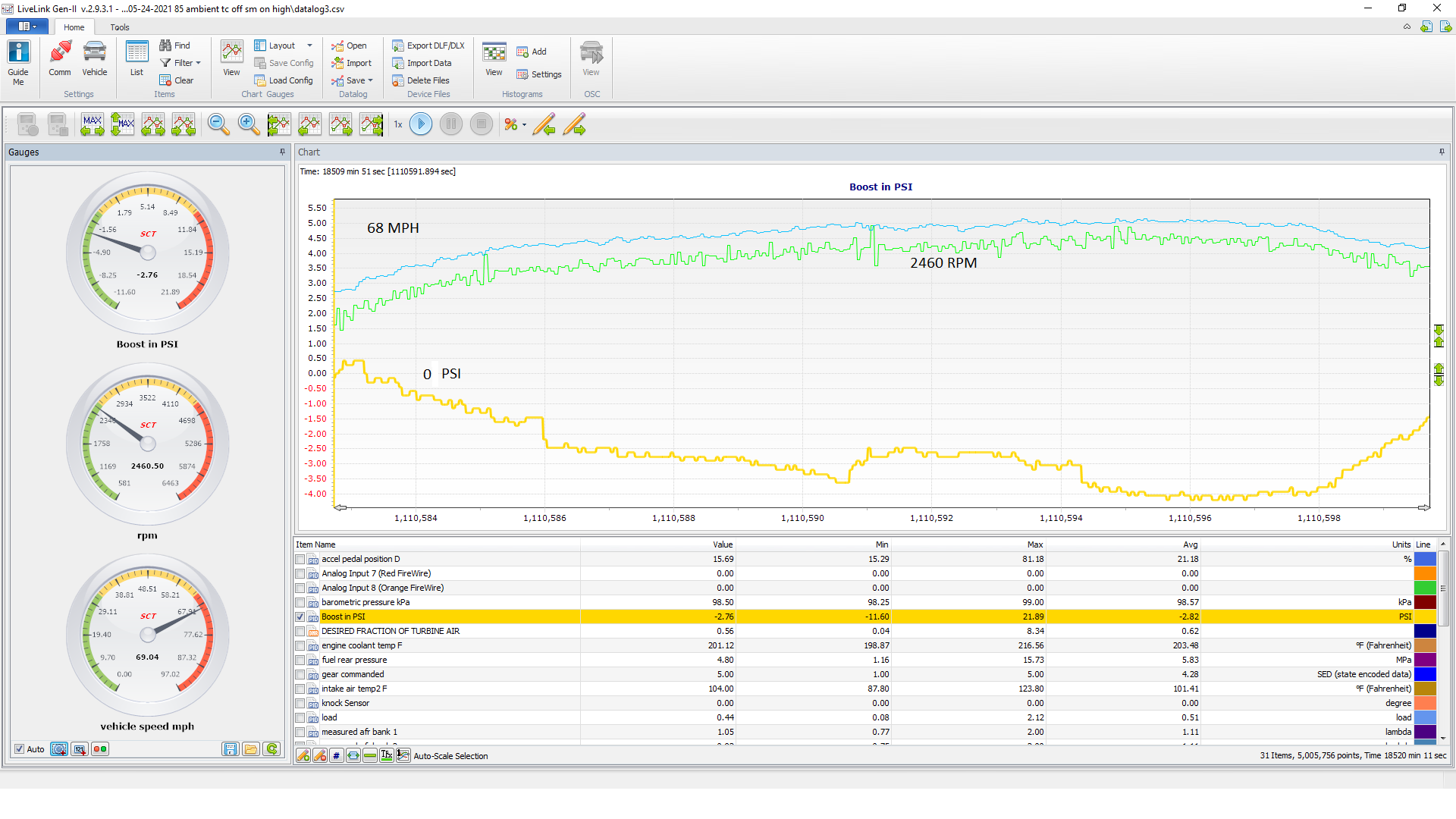Expand the Save datalog dropdown
1456x819 pixels.
371,80
